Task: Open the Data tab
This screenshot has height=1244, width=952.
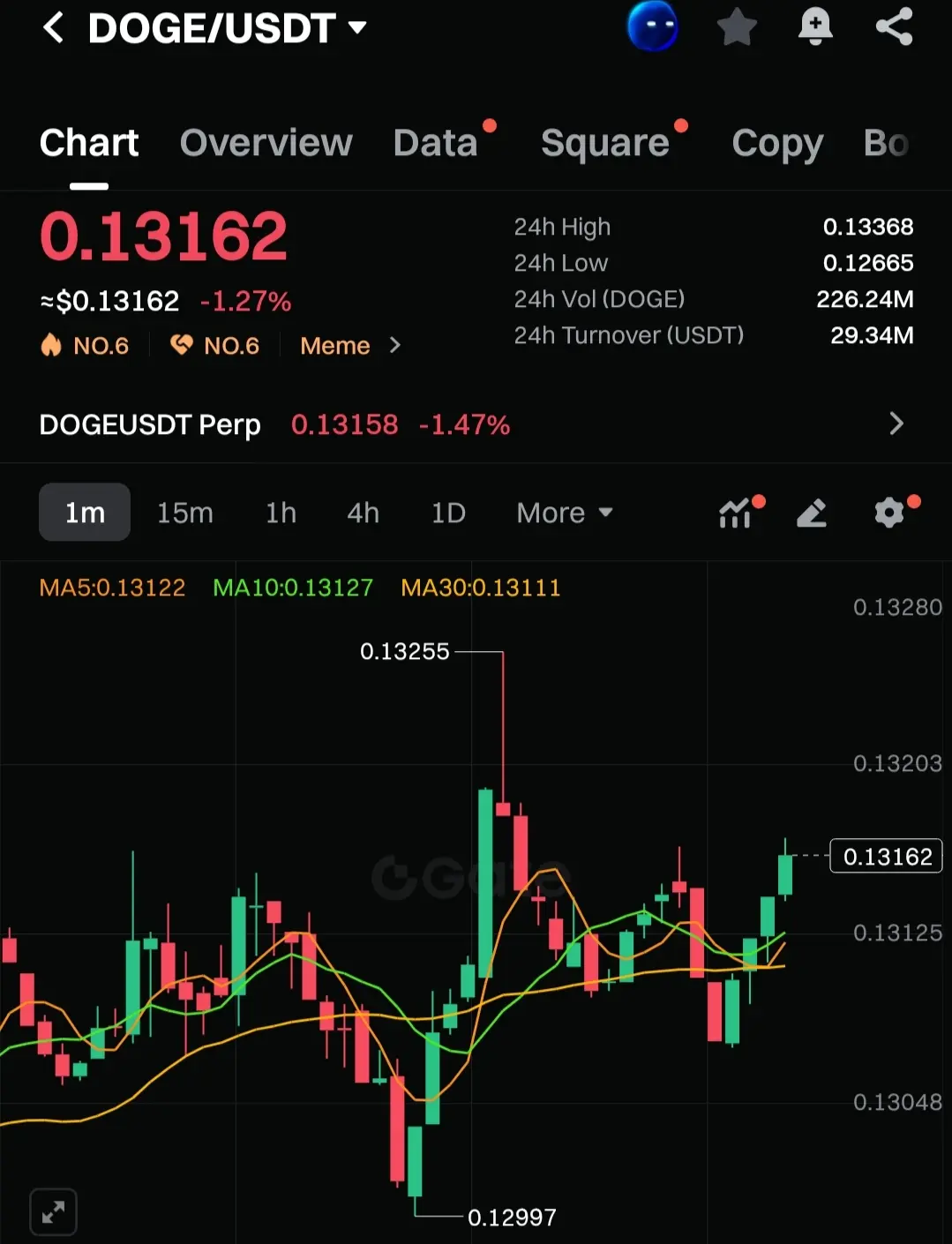Action: coord(436,143)
